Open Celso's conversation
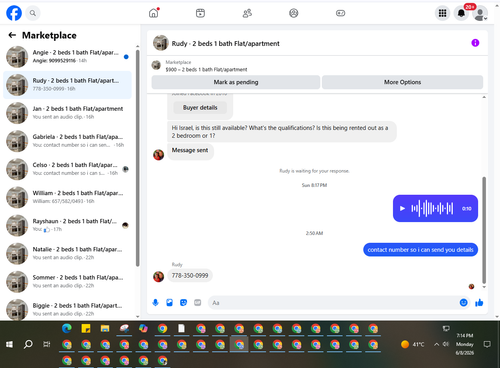The image size is (500, 368). point(67,169)
